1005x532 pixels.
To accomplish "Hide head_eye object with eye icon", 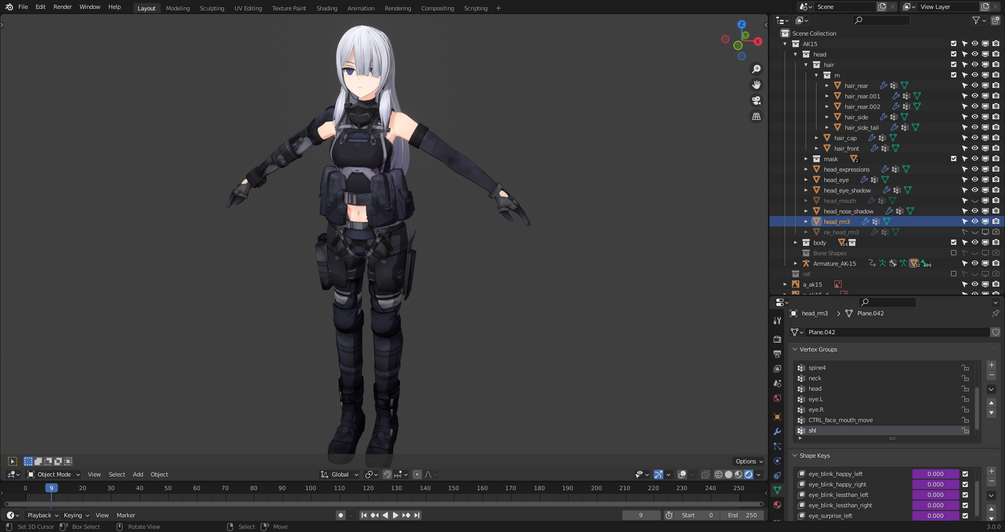I will click(975, 180).
